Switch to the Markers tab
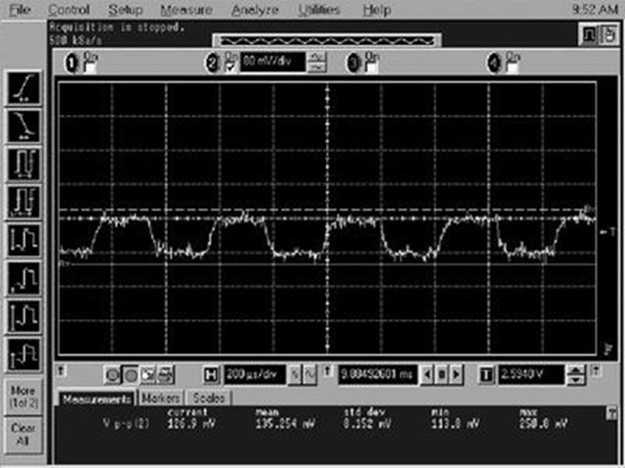625x468 pixels. [x=161, y=398]
